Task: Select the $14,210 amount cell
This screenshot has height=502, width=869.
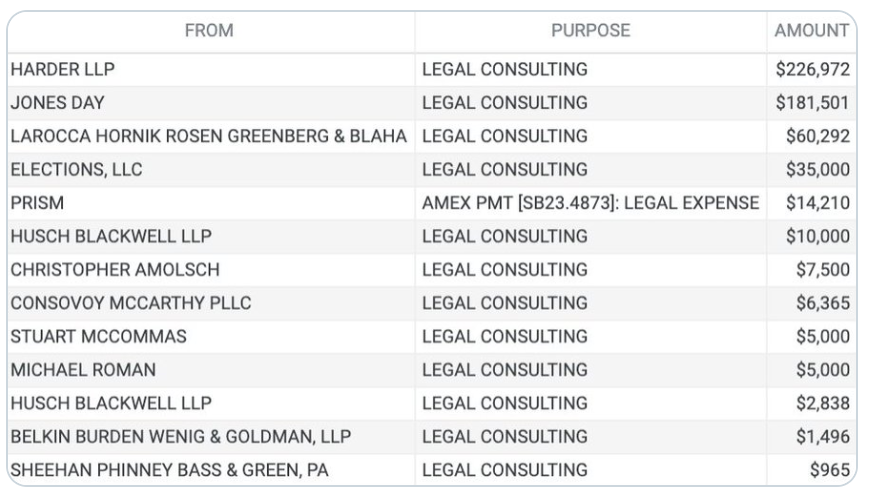Action: click(x=817, y=203)
